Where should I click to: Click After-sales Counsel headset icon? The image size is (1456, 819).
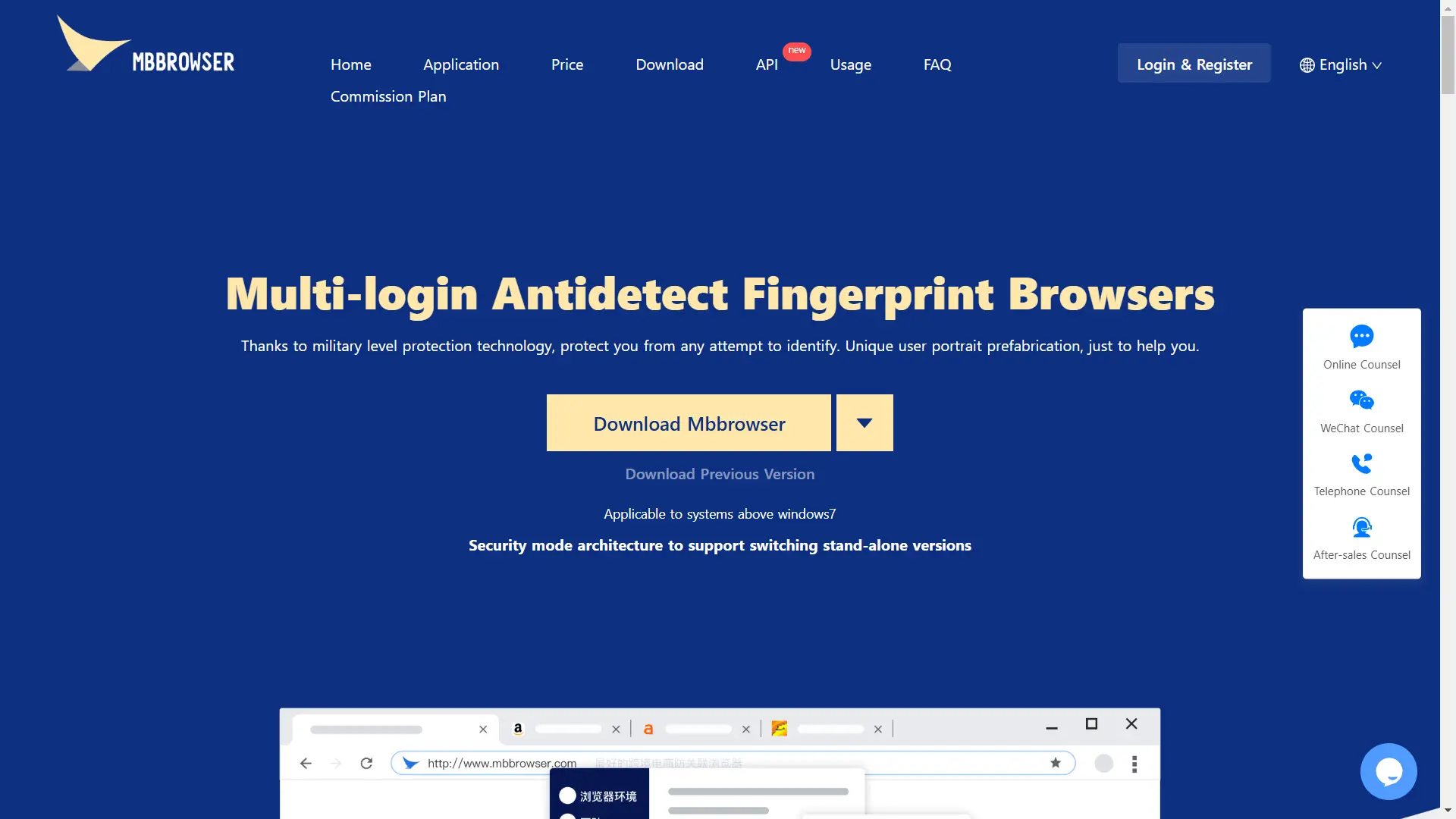pos(1362,527)
